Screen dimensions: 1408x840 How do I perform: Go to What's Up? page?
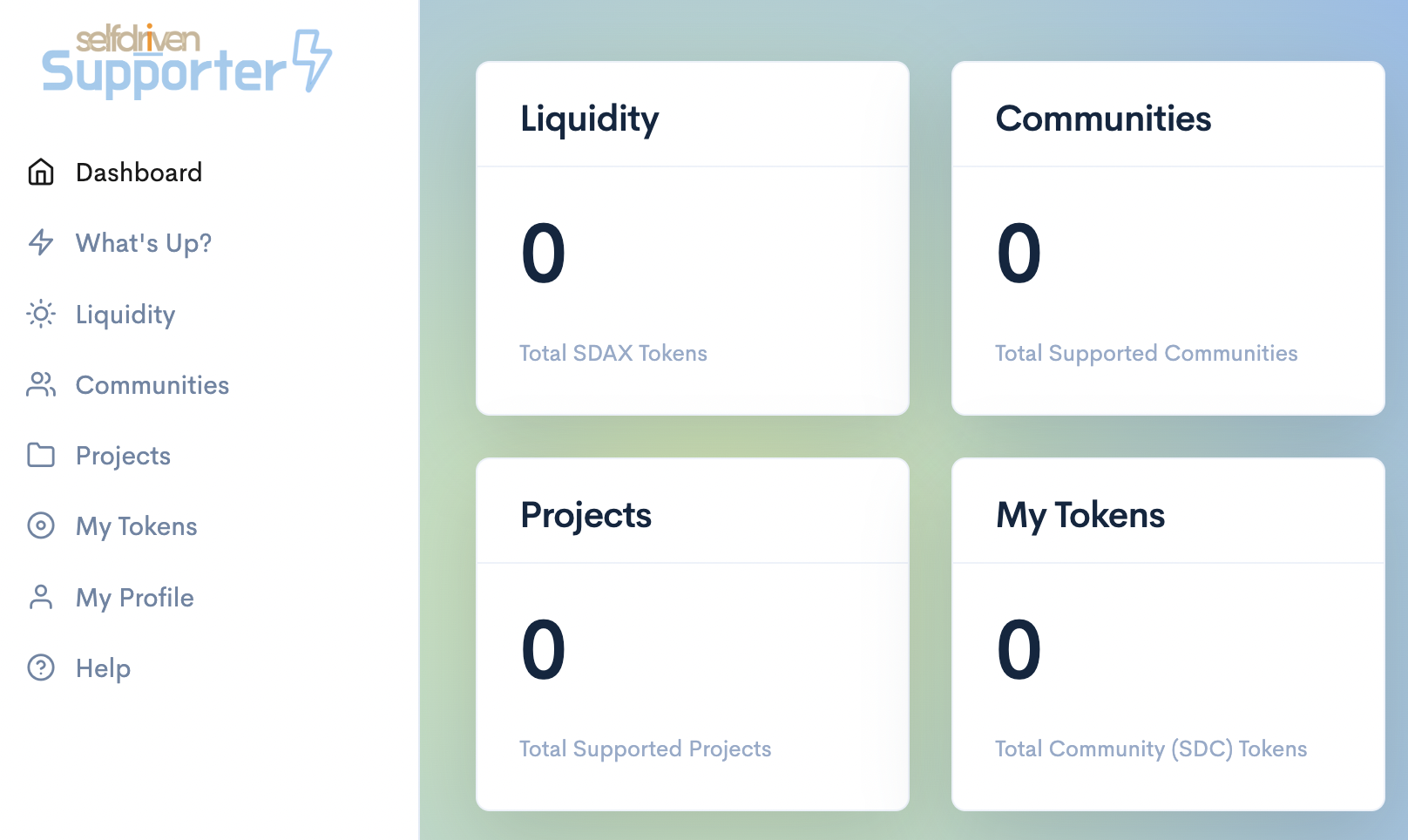[144, 243]
